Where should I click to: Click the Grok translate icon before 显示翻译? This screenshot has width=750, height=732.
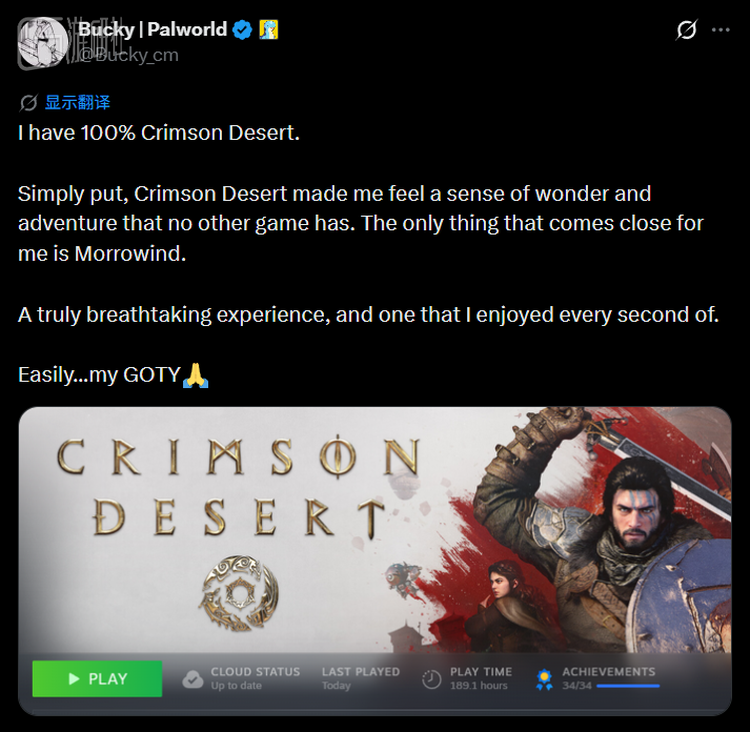[28, 102]
